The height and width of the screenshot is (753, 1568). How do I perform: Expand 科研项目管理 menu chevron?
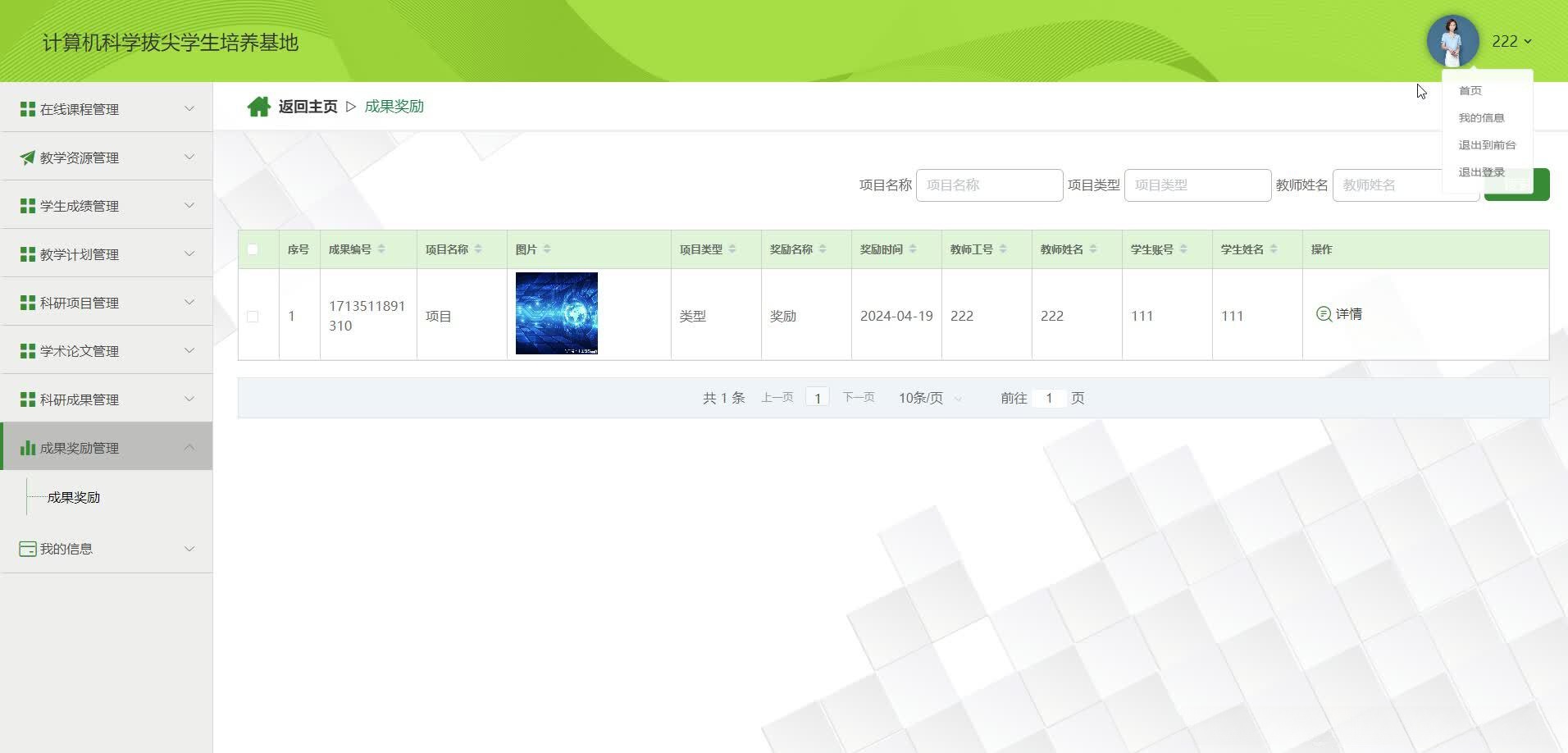[189, 302]
